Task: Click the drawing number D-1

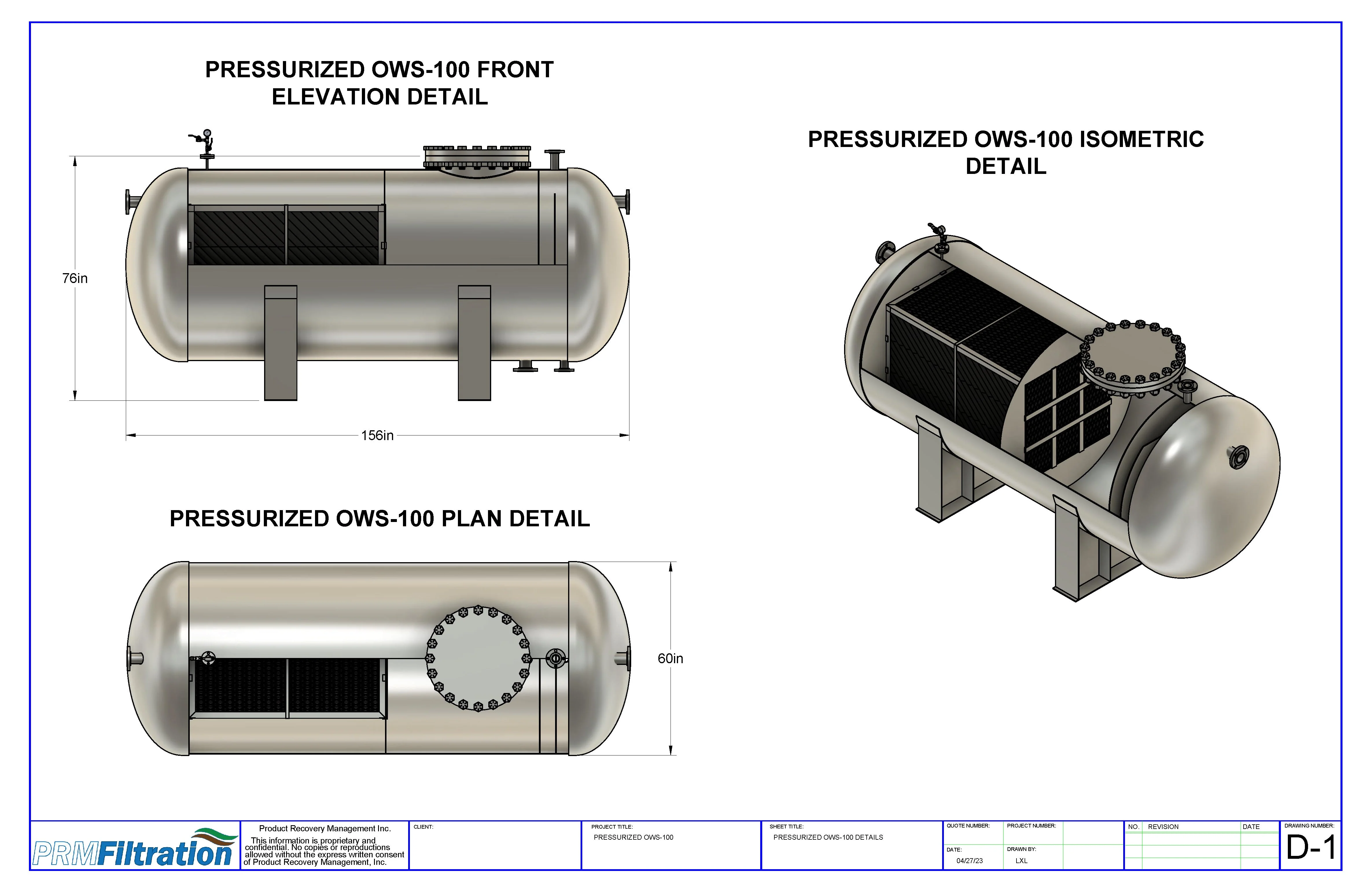Action: click(x=1310, y=848)
